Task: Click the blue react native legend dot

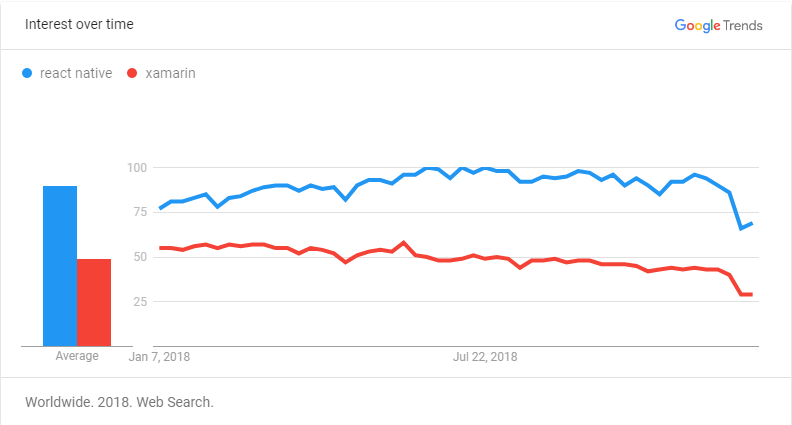Action: [x=27, y=73]
